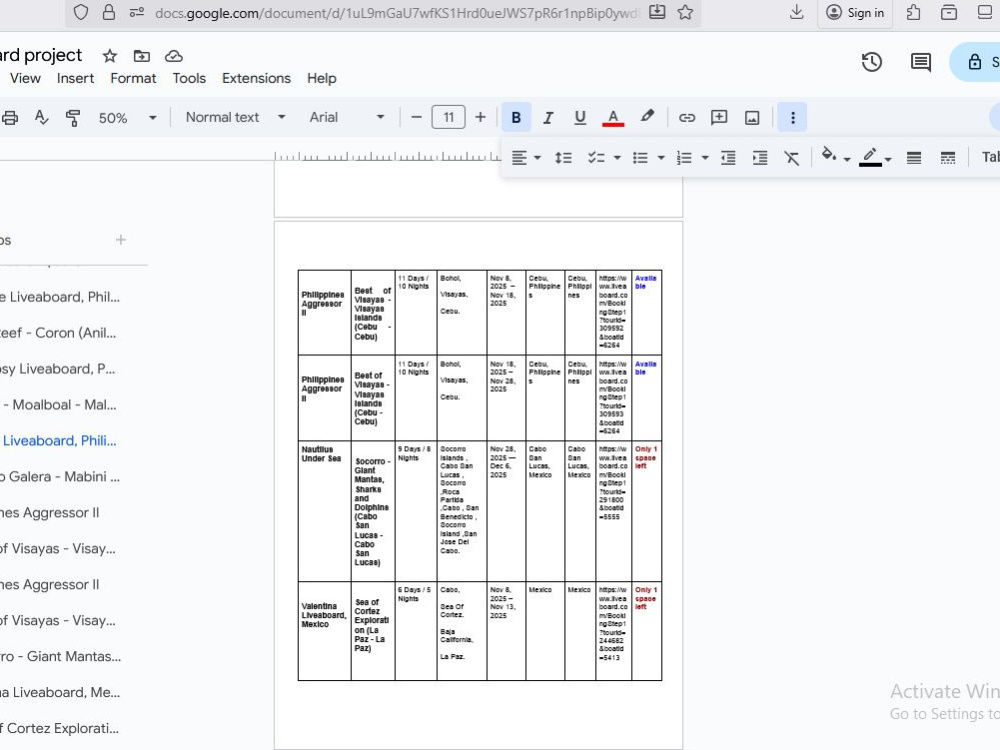Open the Extensions menu
Viewport: 1000px width, 750px height.
pos(256,78)
